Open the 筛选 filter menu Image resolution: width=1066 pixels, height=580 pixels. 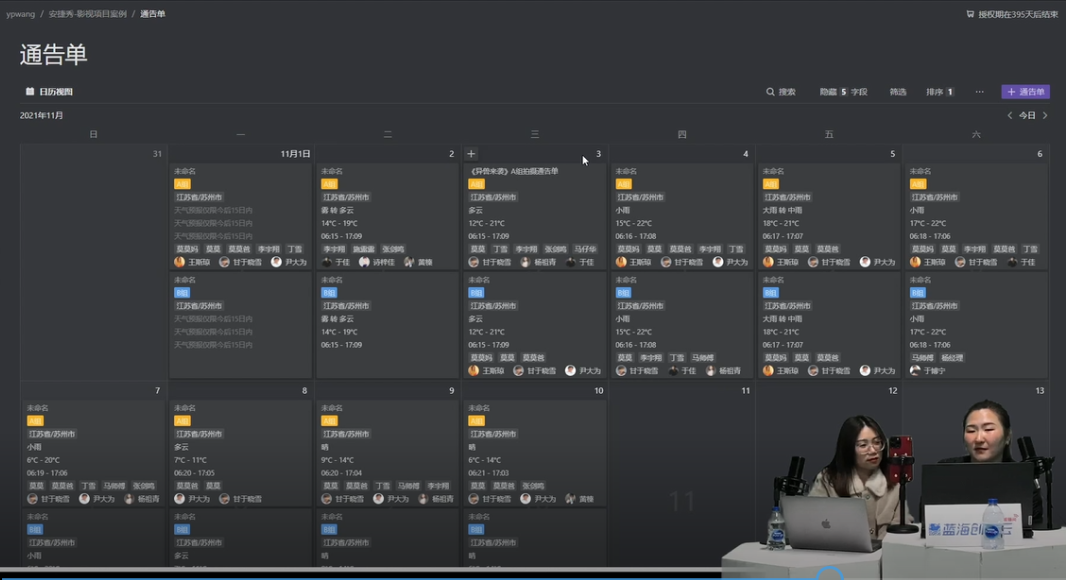897,92
